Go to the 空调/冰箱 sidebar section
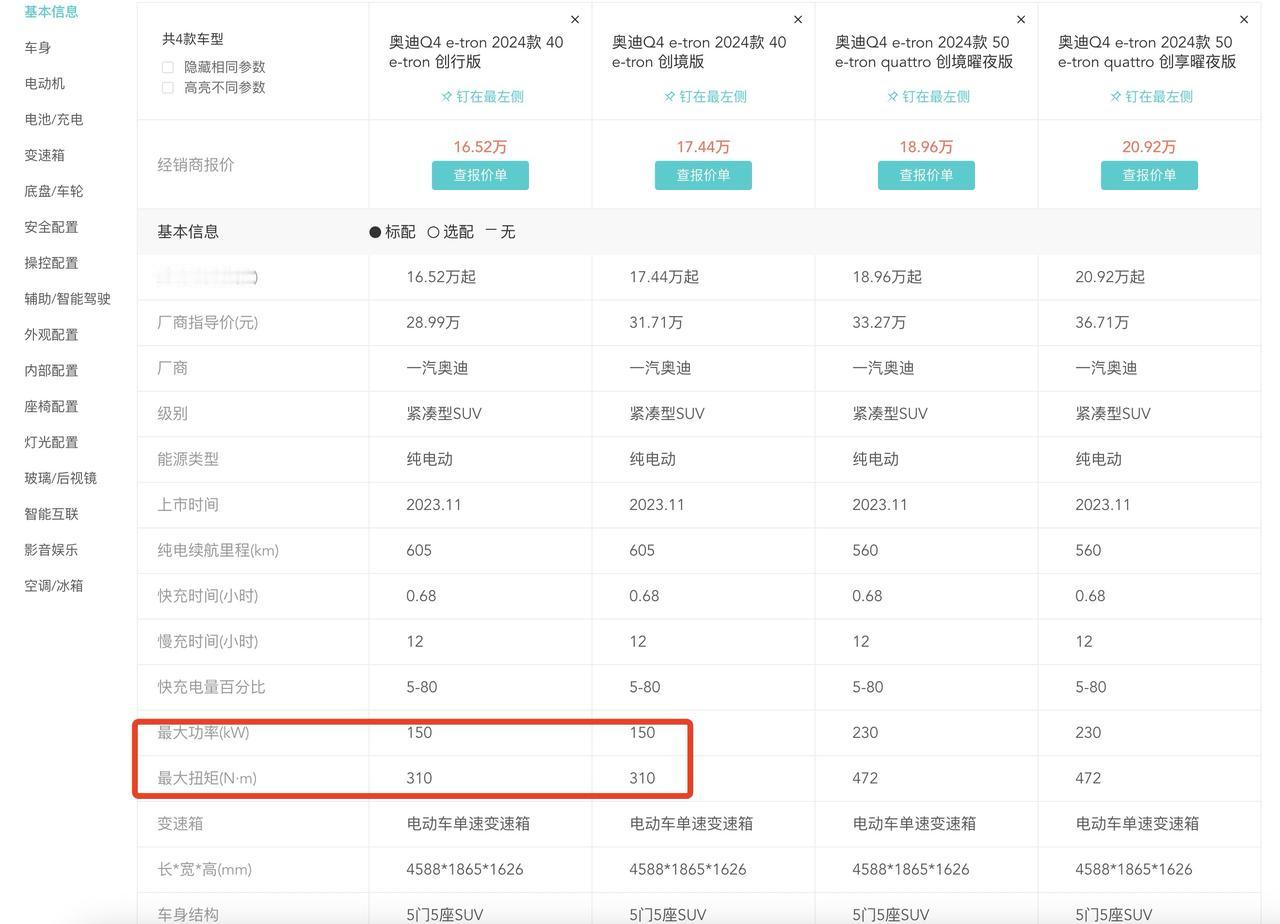This screenshot has height=924, width=1280. pyautogui.click(x=56, y=586)
